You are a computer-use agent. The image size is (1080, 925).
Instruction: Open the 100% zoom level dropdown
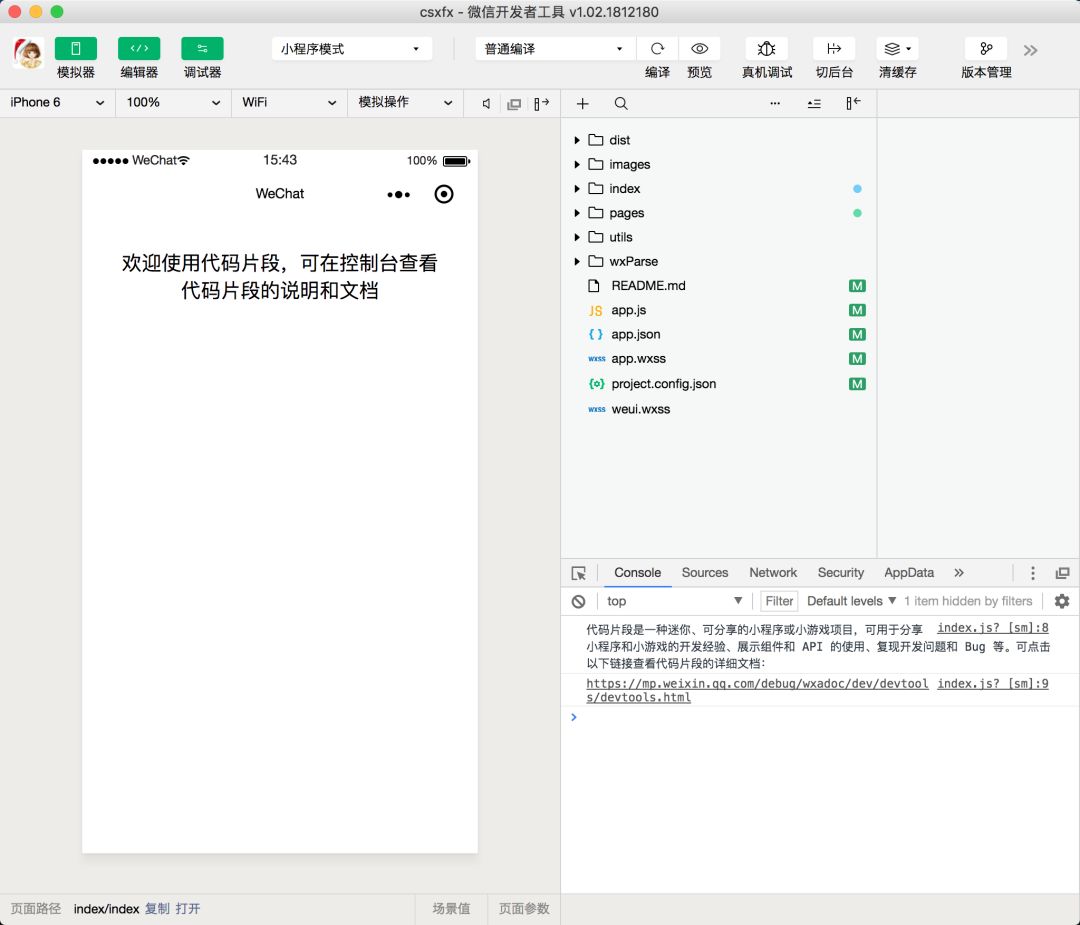(173, 103)
